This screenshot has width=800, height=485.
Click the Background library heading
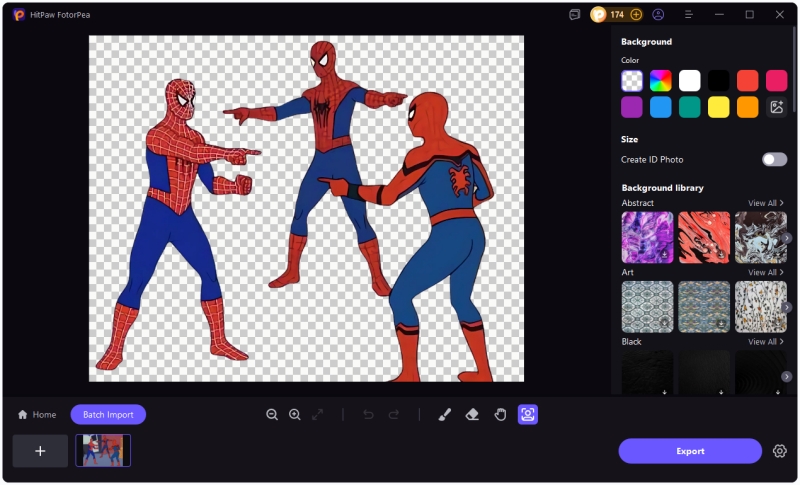click(662, 188)
